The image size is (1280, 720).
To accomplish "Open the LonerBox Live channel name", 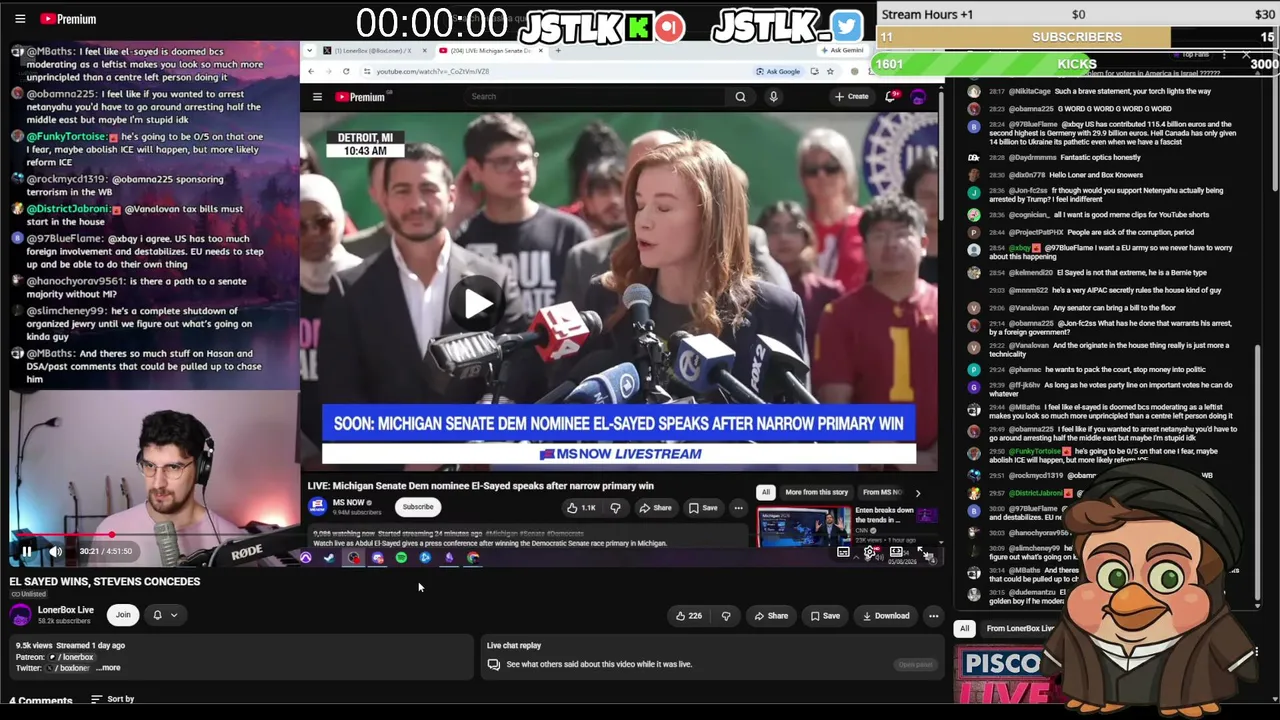I will [x=66, y=610].
